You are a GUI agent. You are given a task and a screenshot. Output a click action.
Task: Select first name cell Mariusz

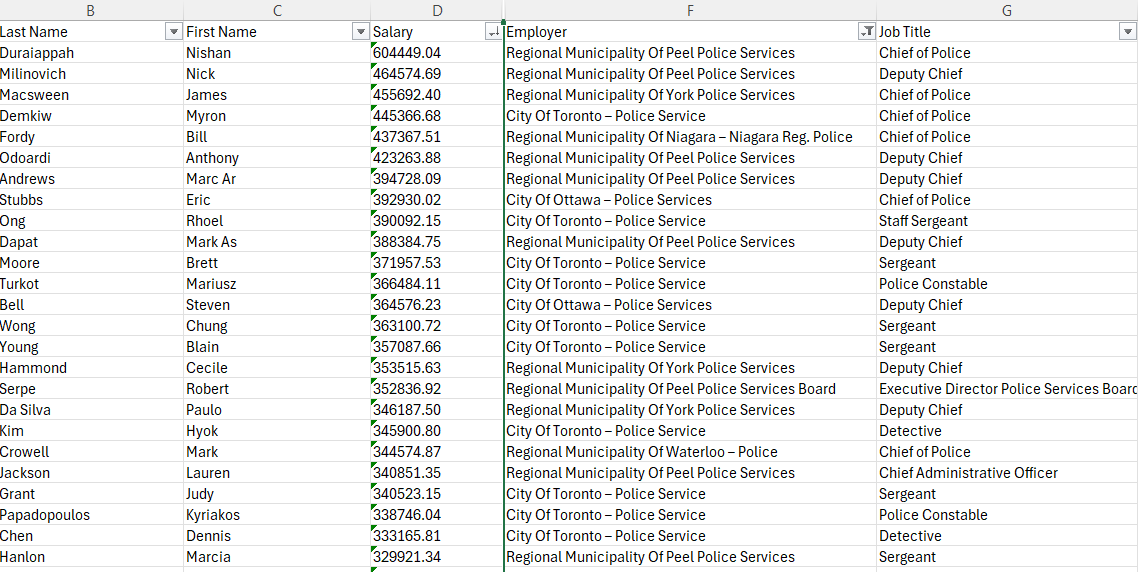(277, 284)
